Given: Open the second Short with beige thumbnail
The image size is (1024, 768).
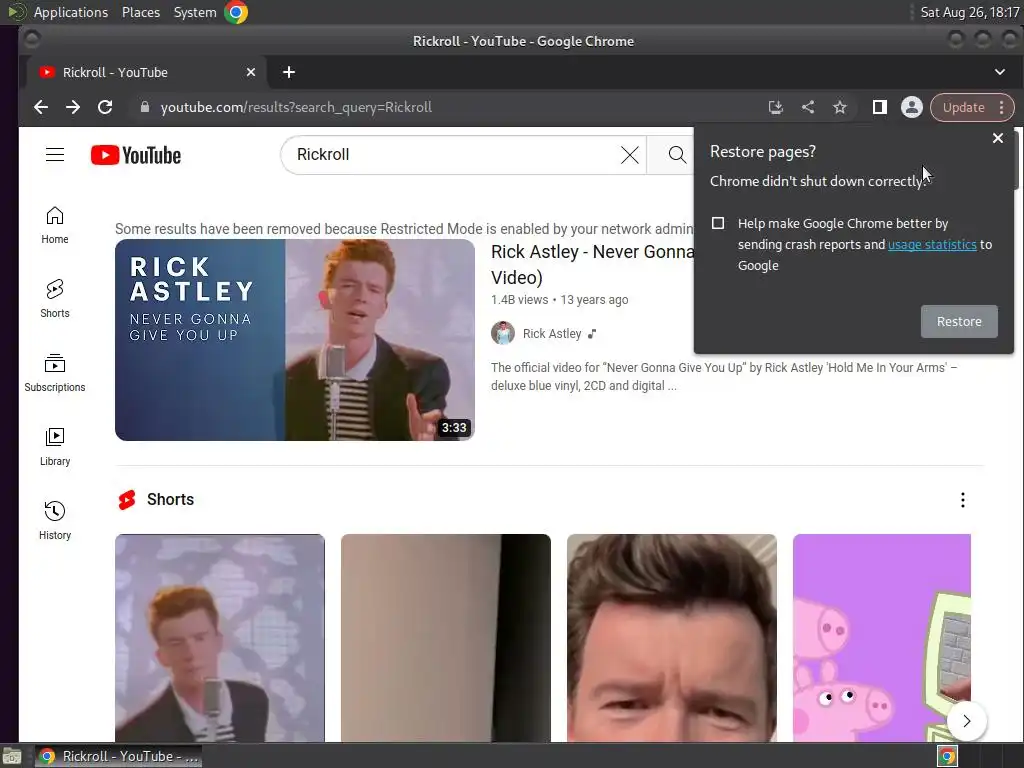Looking at the screenshot, I should click(x=445, y=638).
